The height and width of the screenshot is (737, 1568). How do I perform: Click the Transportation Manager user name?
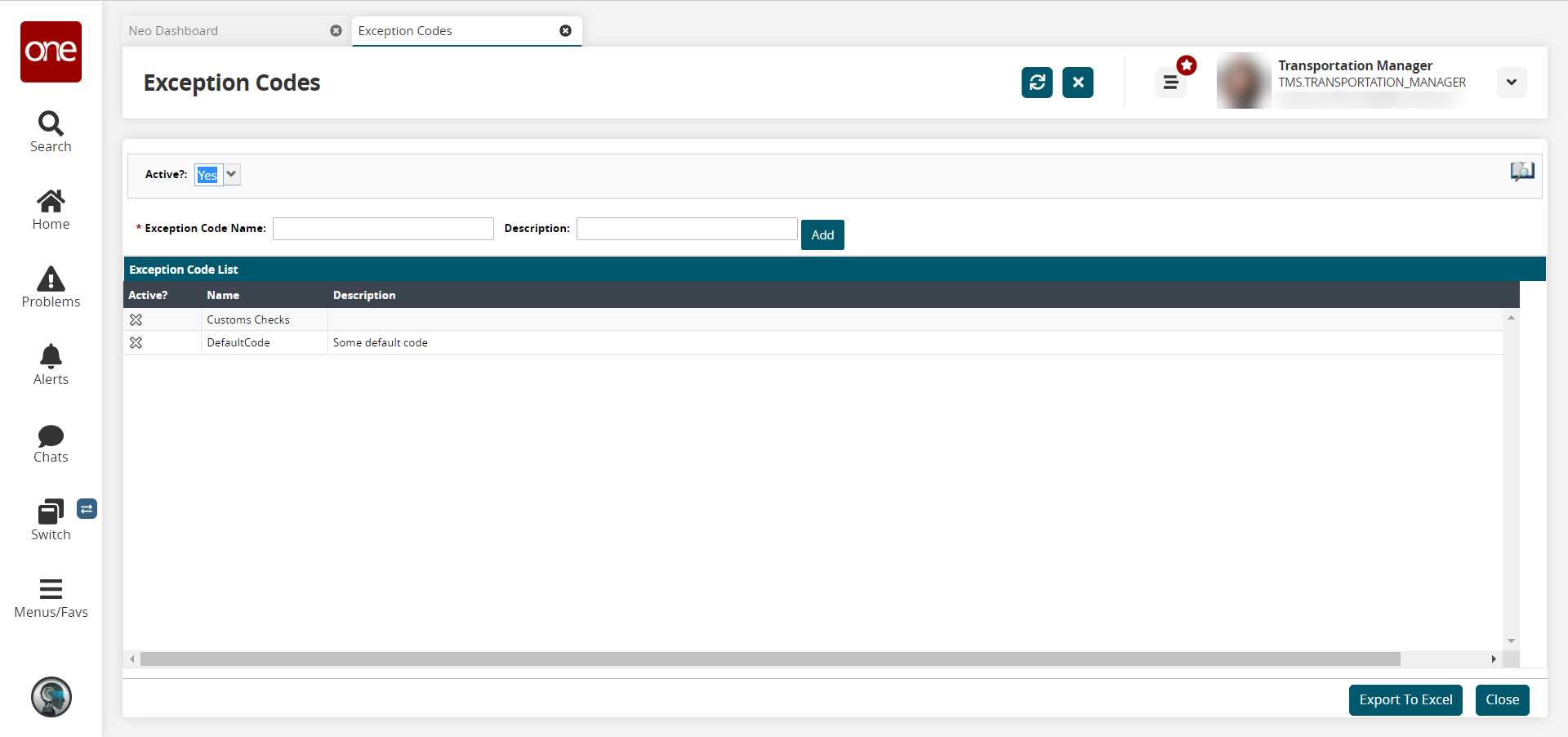click(1355, 65)
